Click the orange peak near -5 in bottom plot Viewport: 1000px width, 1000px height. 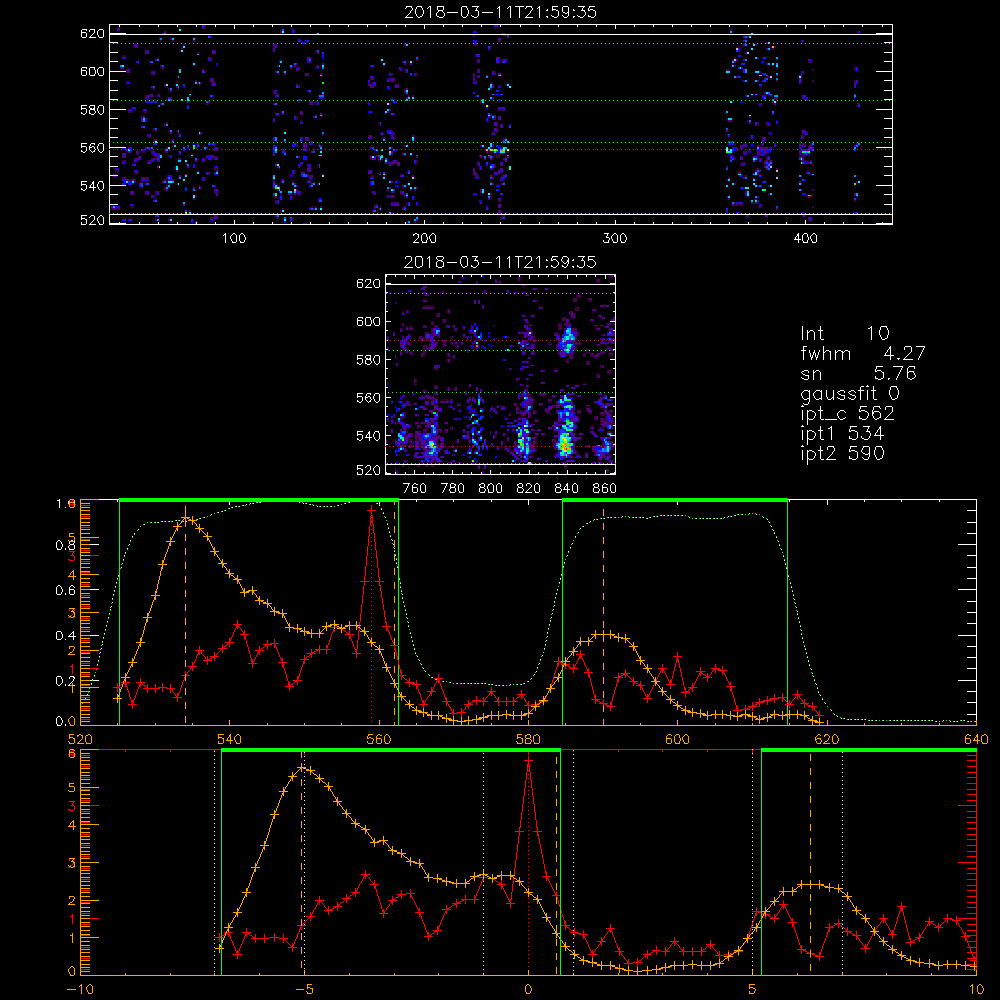click(303, 768)
